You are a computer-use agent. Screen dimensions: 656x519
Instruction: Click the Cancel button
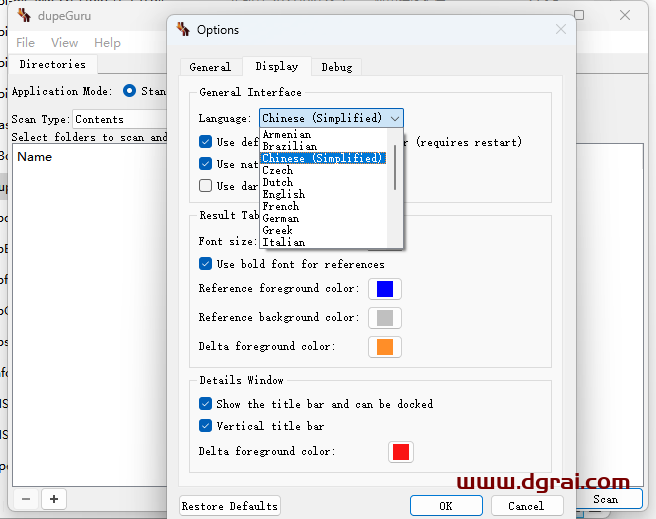tap(526, 506)
